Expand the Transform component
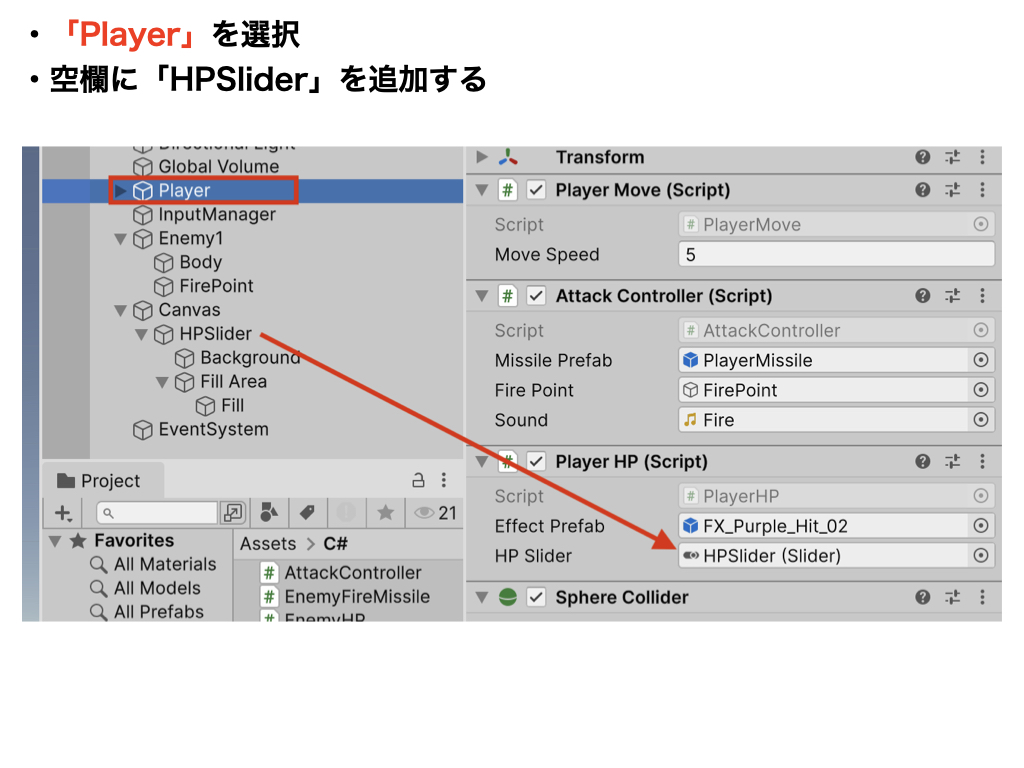Viewport: 1024px width, 768px height. pos(482,157)
